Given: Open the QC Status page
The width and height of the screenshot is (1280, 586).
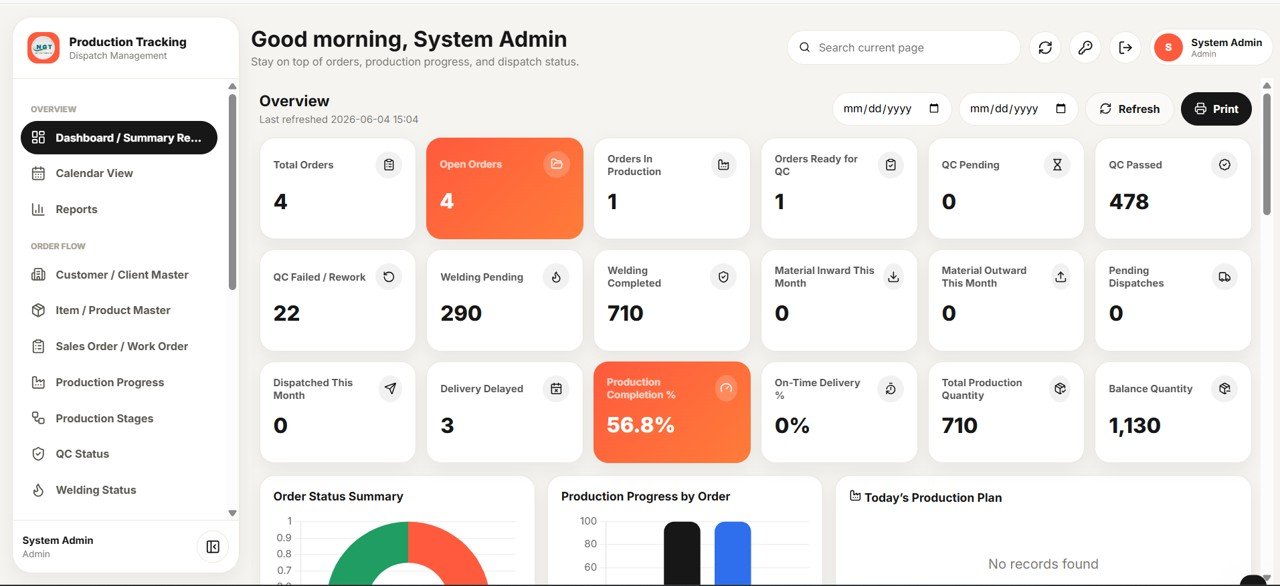Looking at the screenshot, I should point(119,454).
